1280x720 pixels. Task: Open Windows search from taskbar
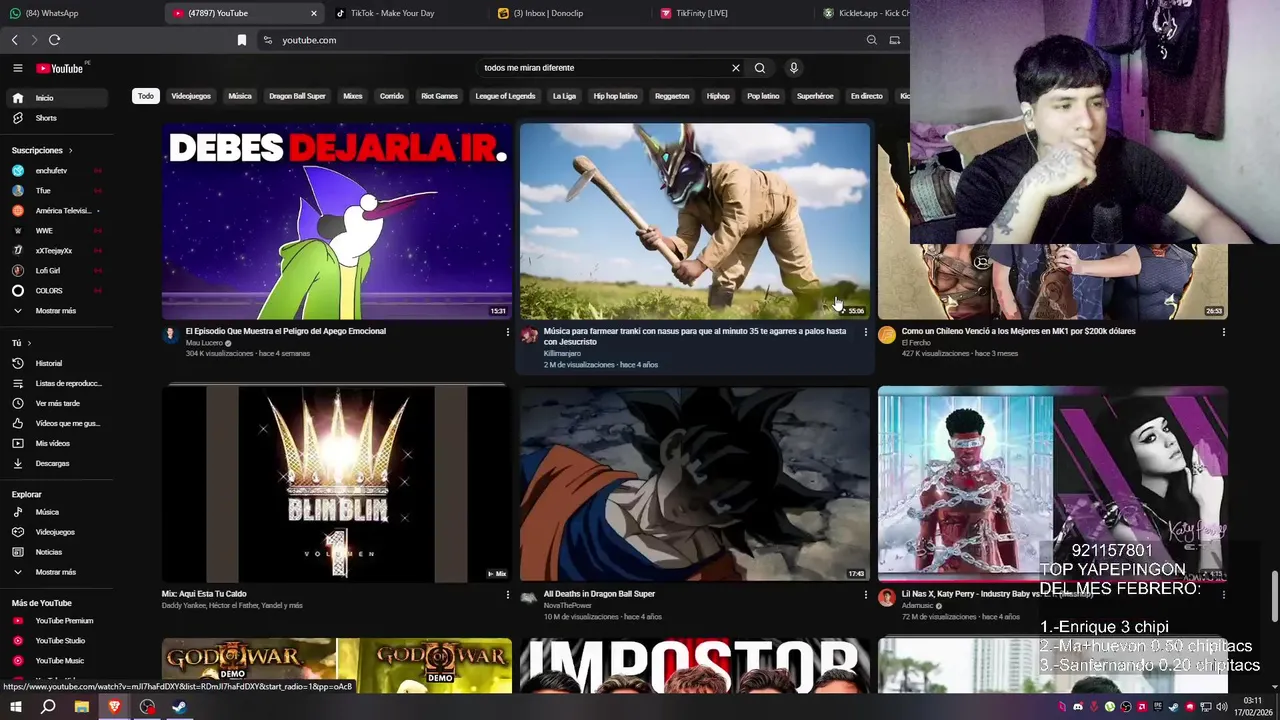point(48,707)
